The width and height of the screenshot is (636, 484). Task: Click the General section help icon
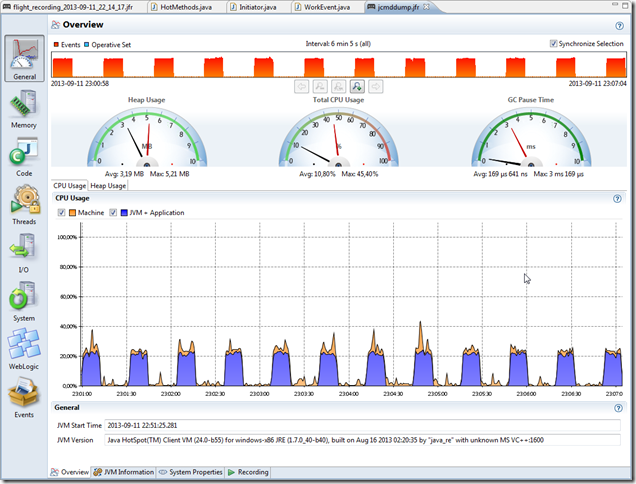pos(618,408)
